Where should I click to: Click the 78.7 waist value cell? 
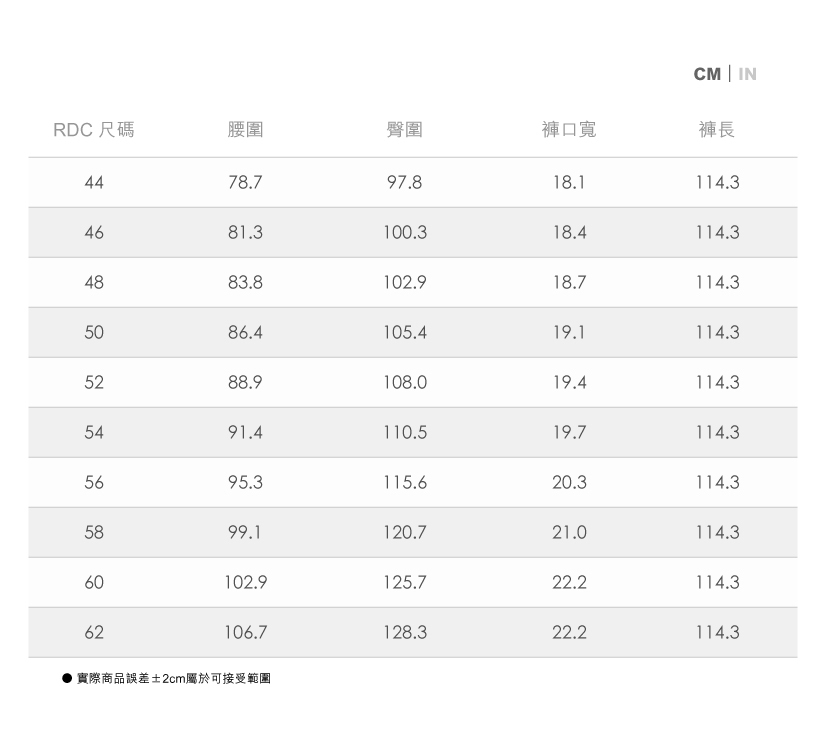click(245, 183)
